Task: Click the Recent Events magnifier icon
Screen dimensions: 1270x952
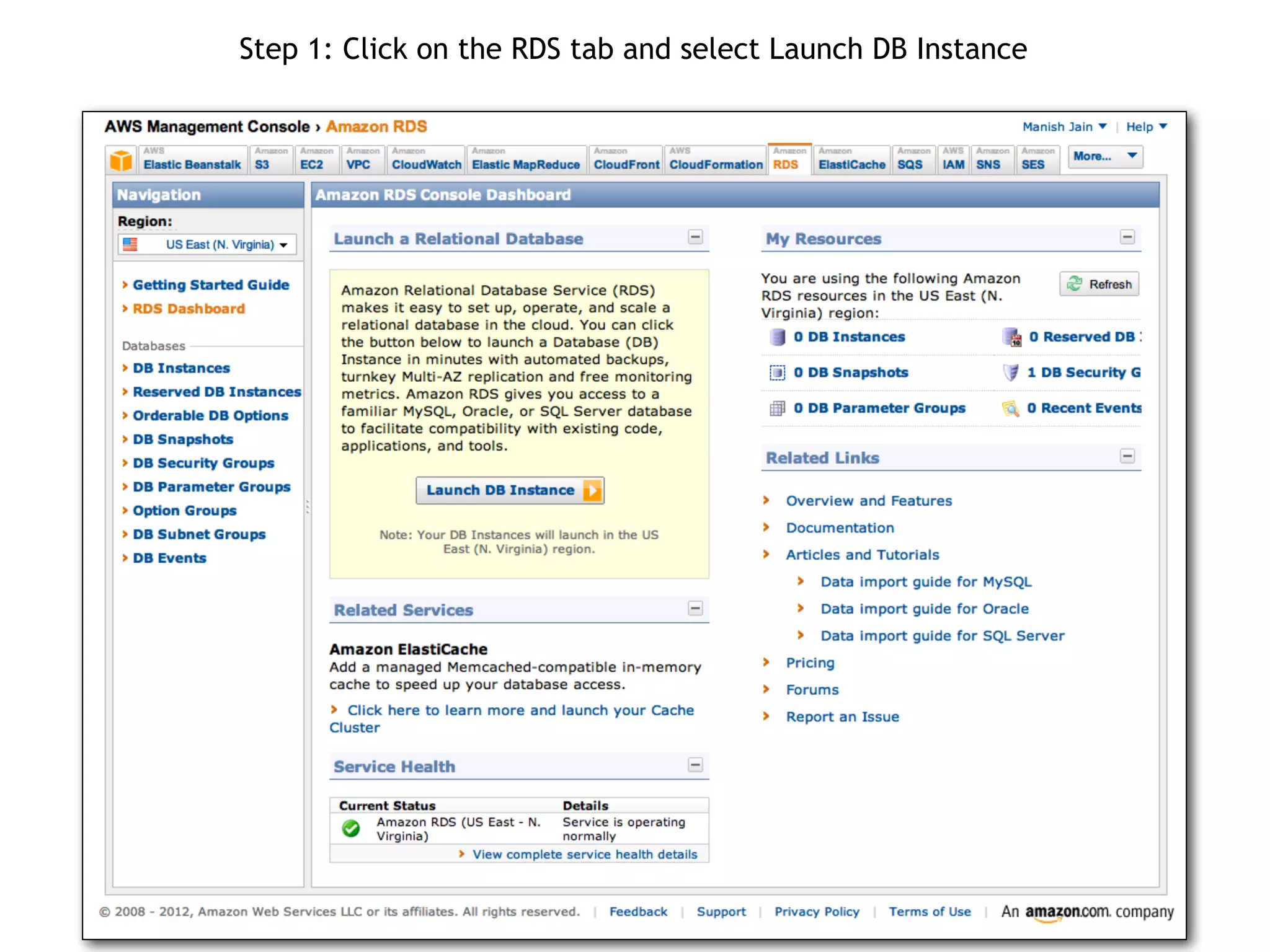Action: click(1011, 408)
